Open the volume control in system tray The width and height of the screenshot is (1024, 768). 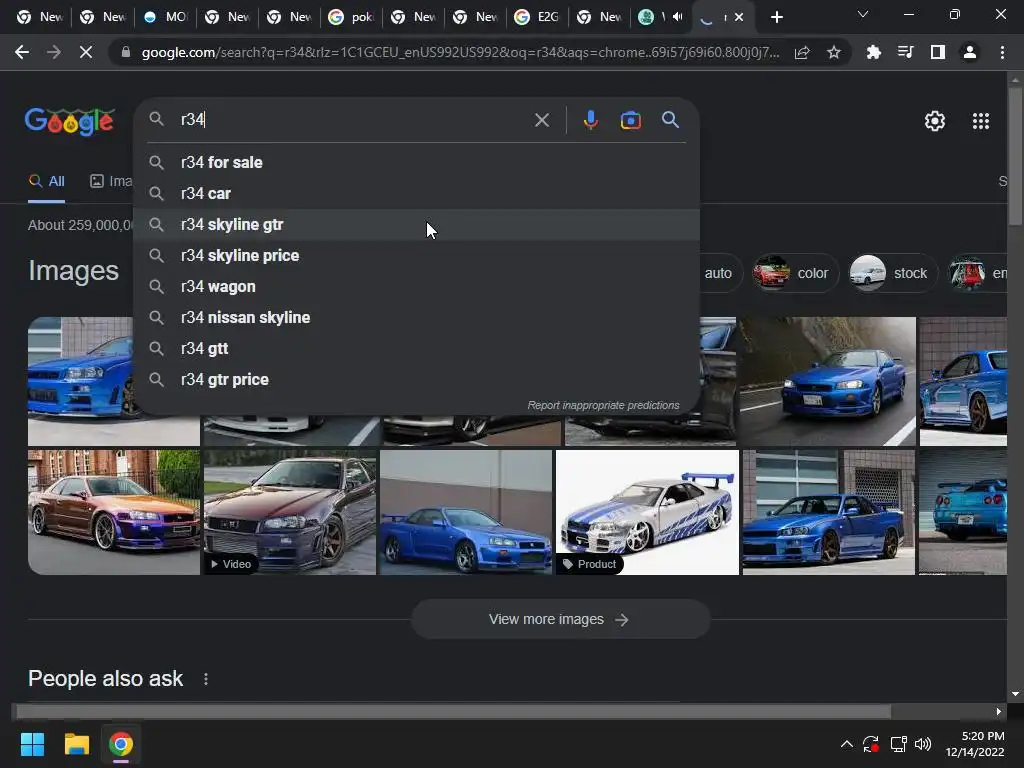(x=923, y=744)
